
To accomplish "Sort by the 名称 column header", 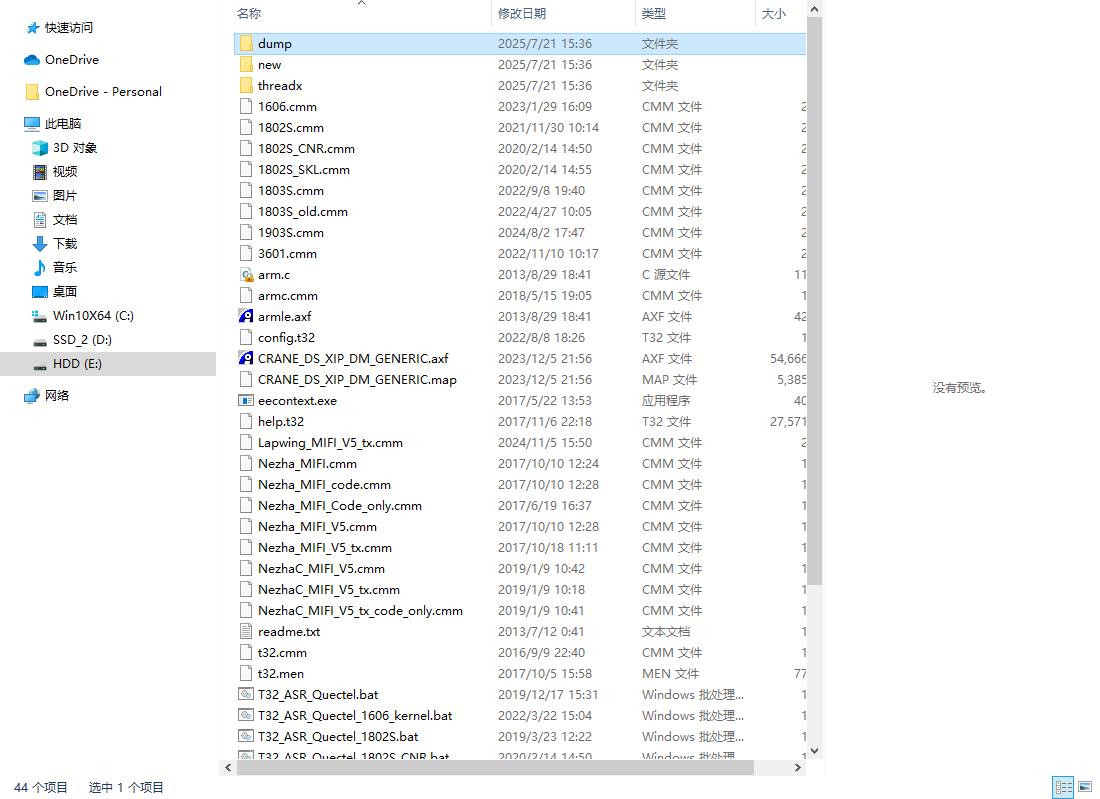I will 249,14.
